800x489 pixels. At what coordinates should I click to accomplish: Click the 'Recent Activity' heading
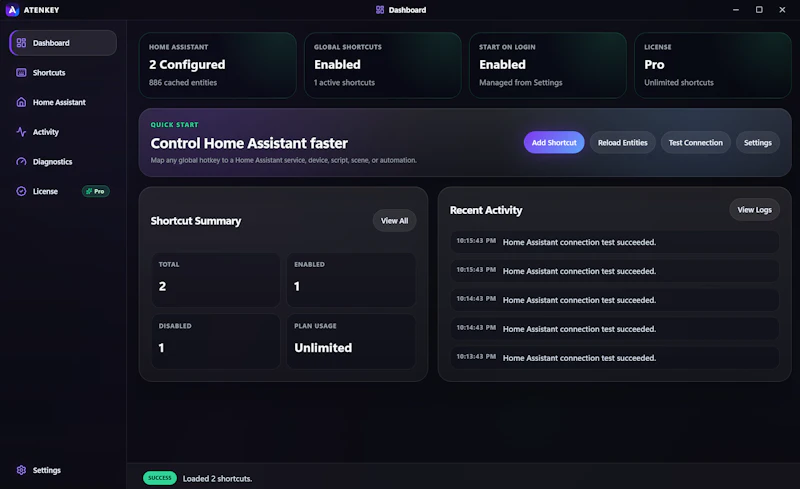(x=486, y=210)
